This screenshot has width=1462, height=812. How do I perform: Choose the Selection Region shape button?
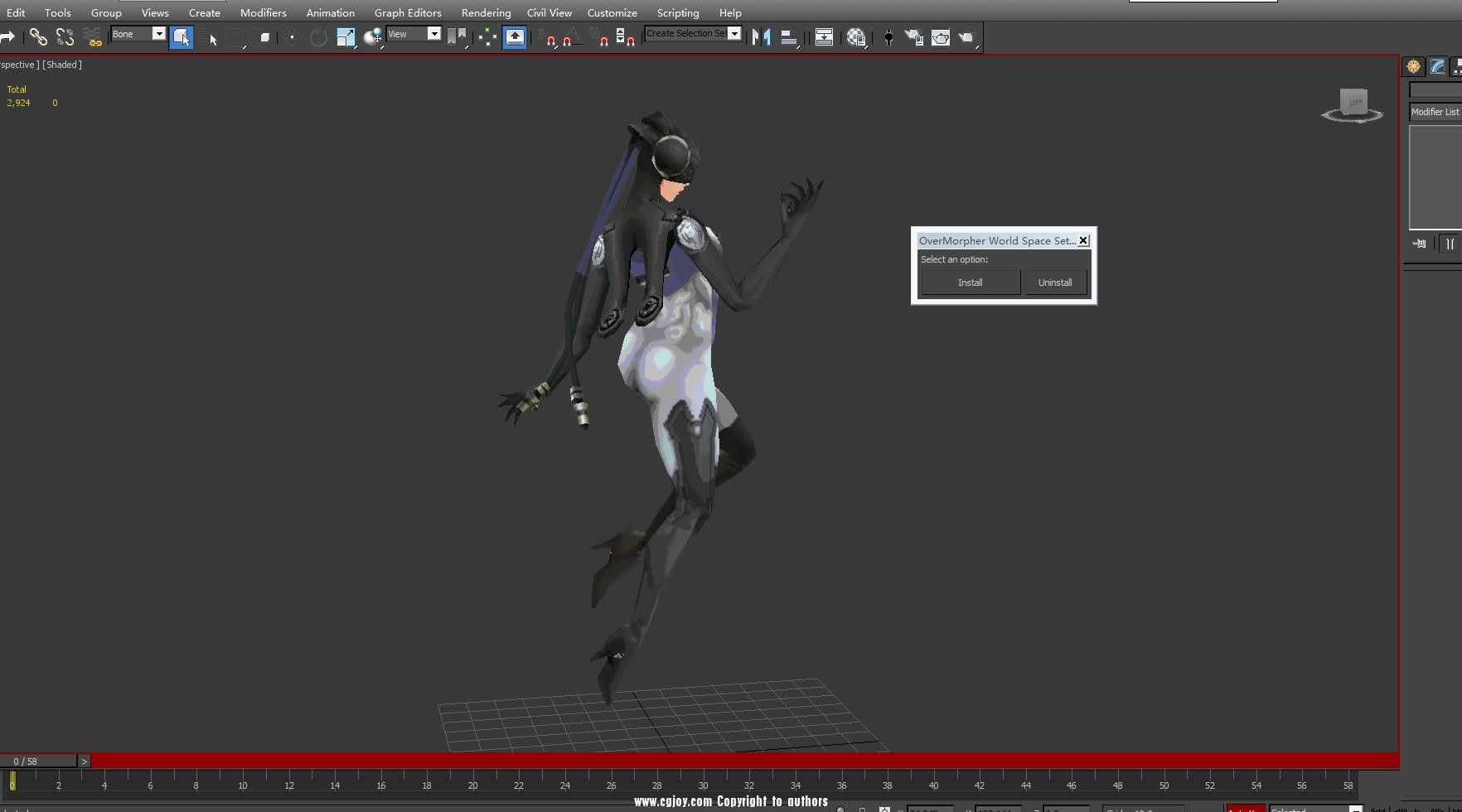click(x=237, y=37)
